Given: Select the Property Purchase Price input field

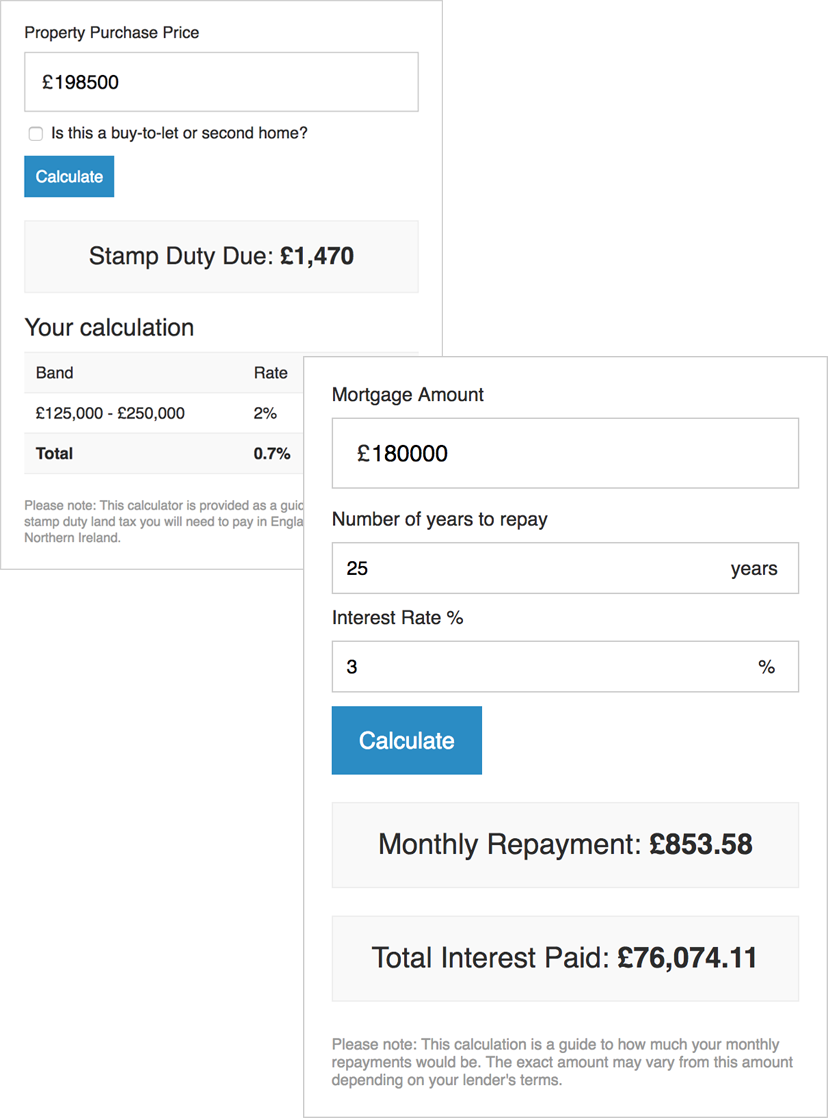Looking at the screenshot, I should [220, 81].
